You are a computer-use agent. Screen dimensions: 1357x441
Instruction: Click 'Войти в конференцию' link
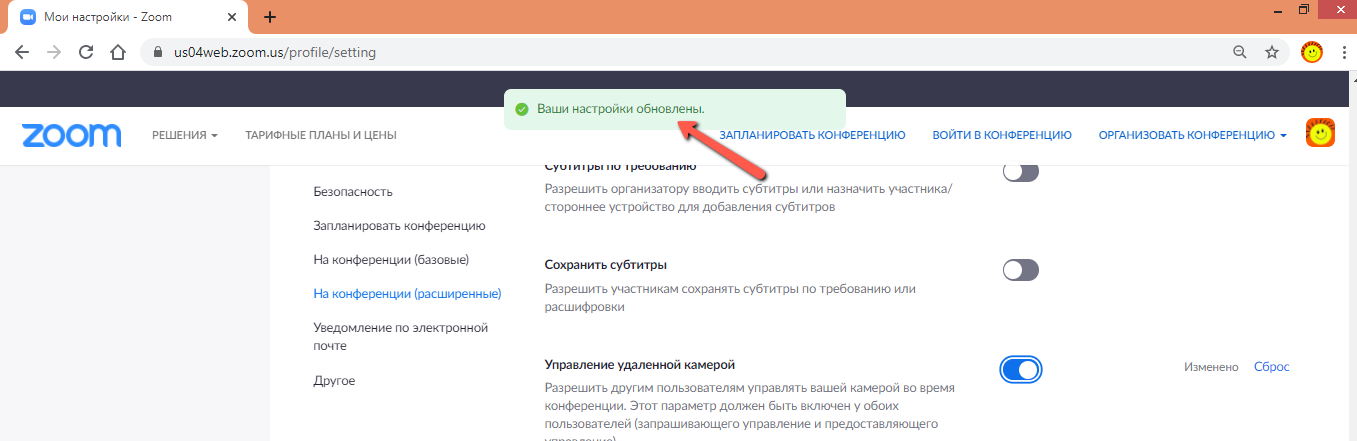pyautogui.click(x=1002, y=135)
